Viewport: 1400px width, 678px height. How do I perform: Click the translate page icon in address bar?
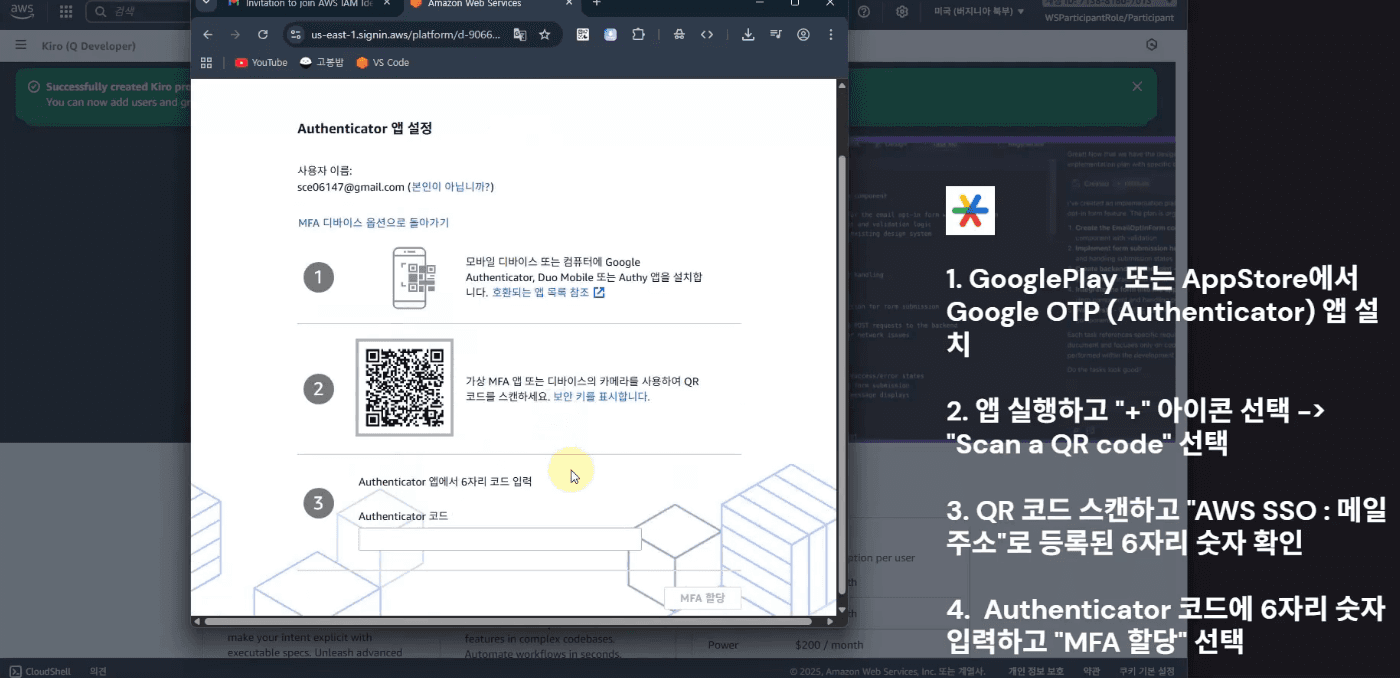[520, 34]
